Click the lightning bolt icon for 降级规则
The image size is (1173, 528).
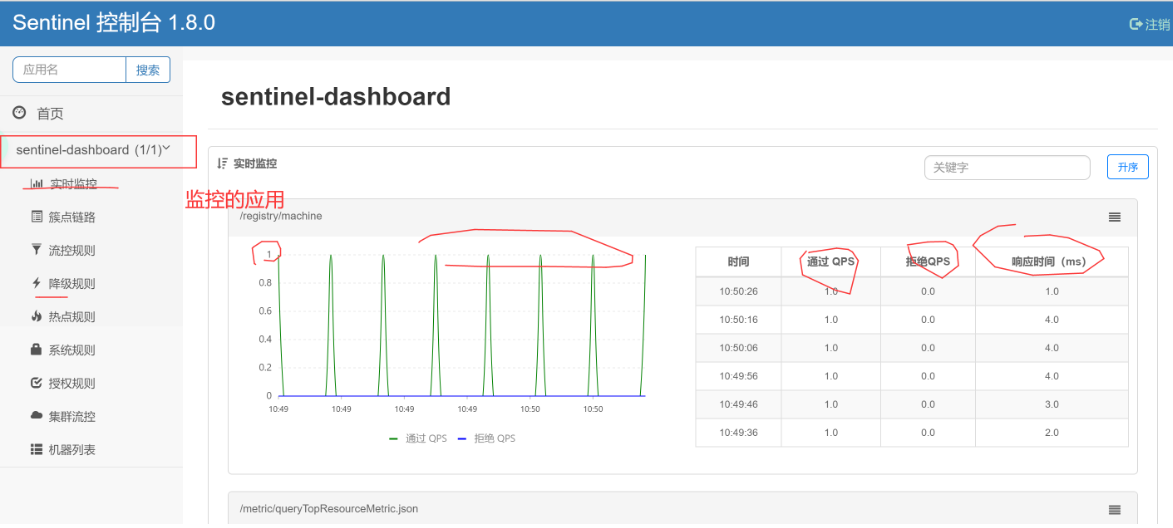(x=36, y=283)
